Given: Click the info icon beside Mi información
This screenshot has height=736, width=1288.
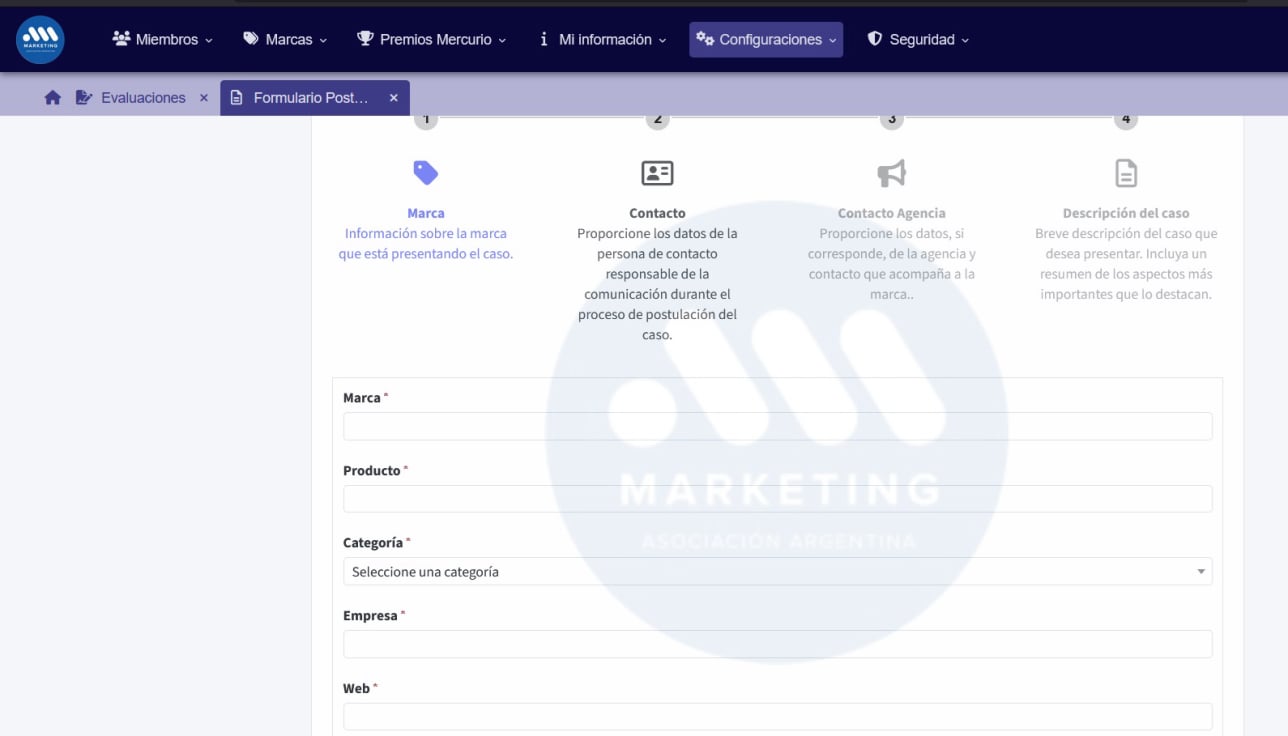Looking at the screenshot, I should 544,39.
